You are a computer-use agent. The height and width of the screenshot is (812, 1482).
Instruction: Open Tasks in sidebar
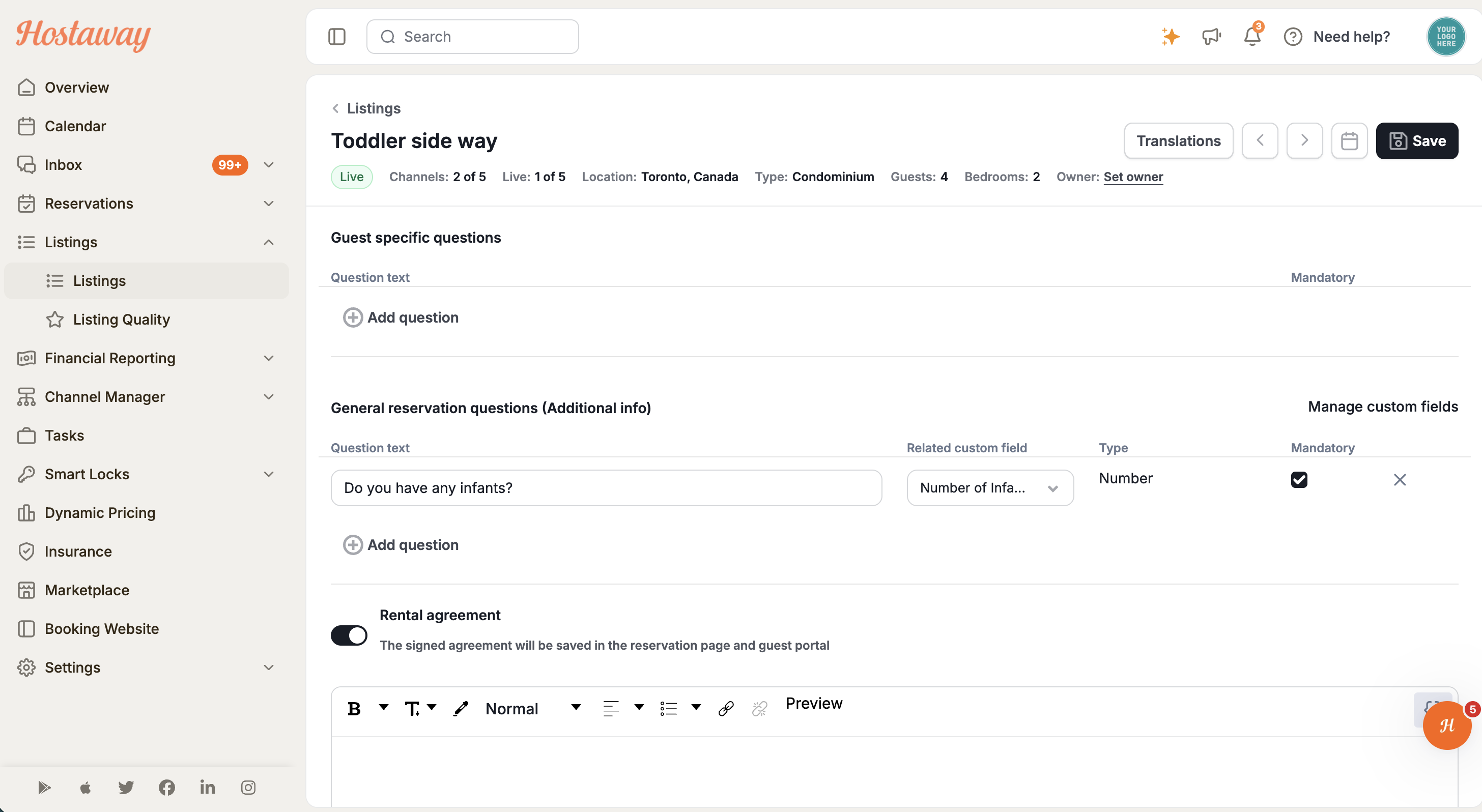click(146, 436)
